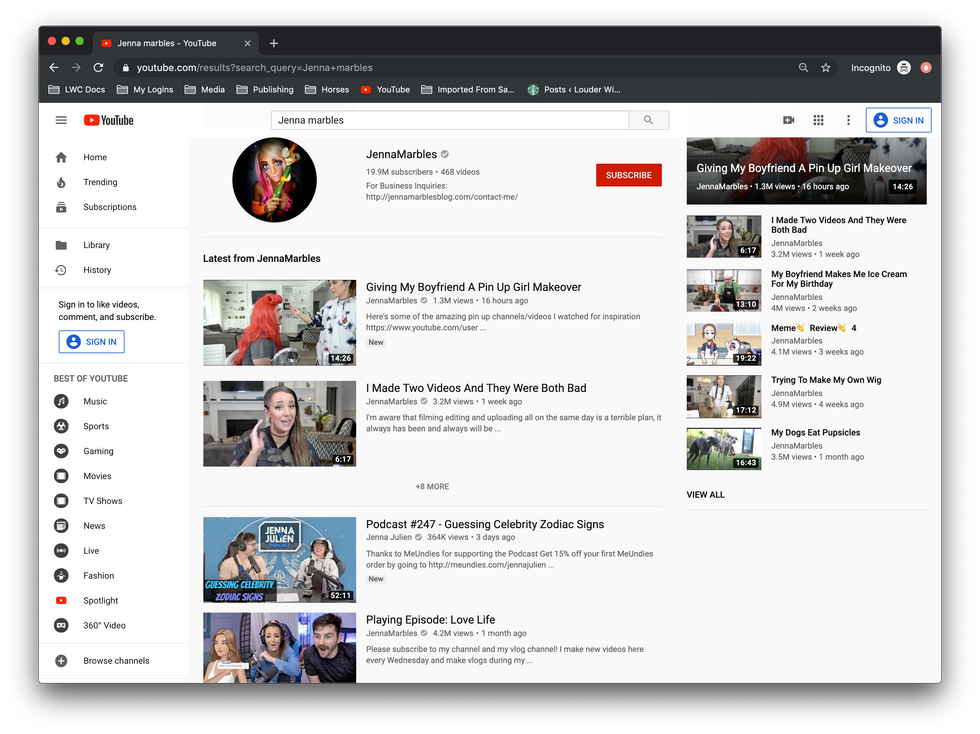Click the YouTube search field

pos(450,120)
